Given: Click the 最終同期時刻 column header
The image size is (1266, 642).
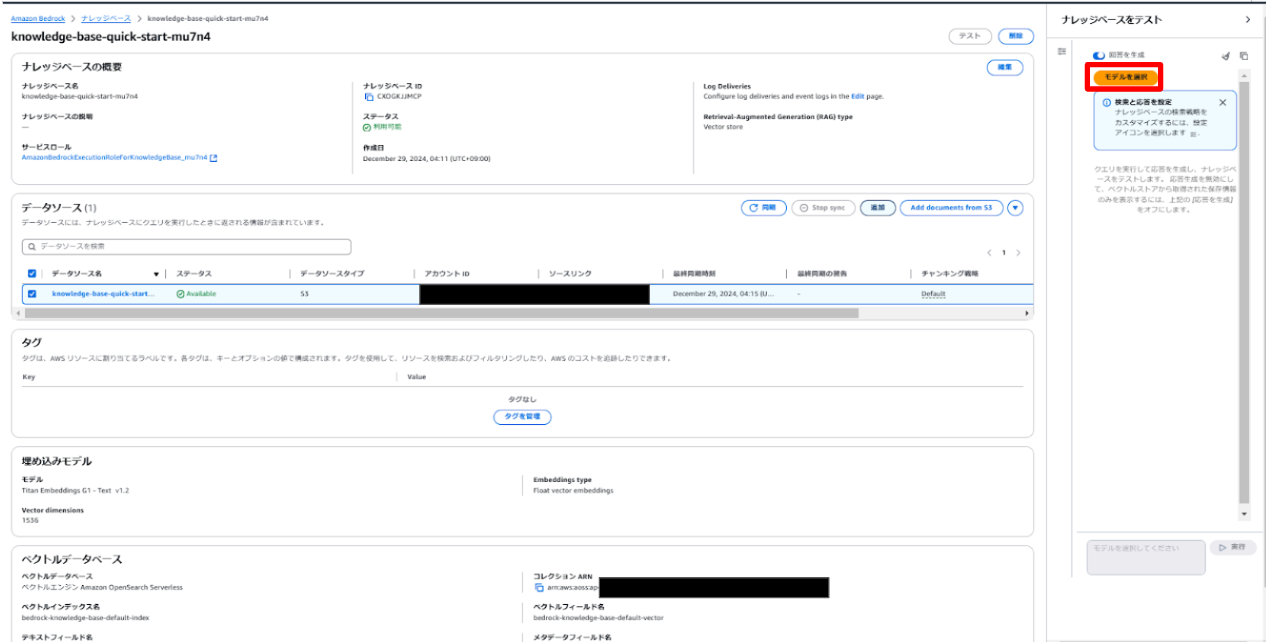Looking at the screenshot, I should [x=694, y=274].
